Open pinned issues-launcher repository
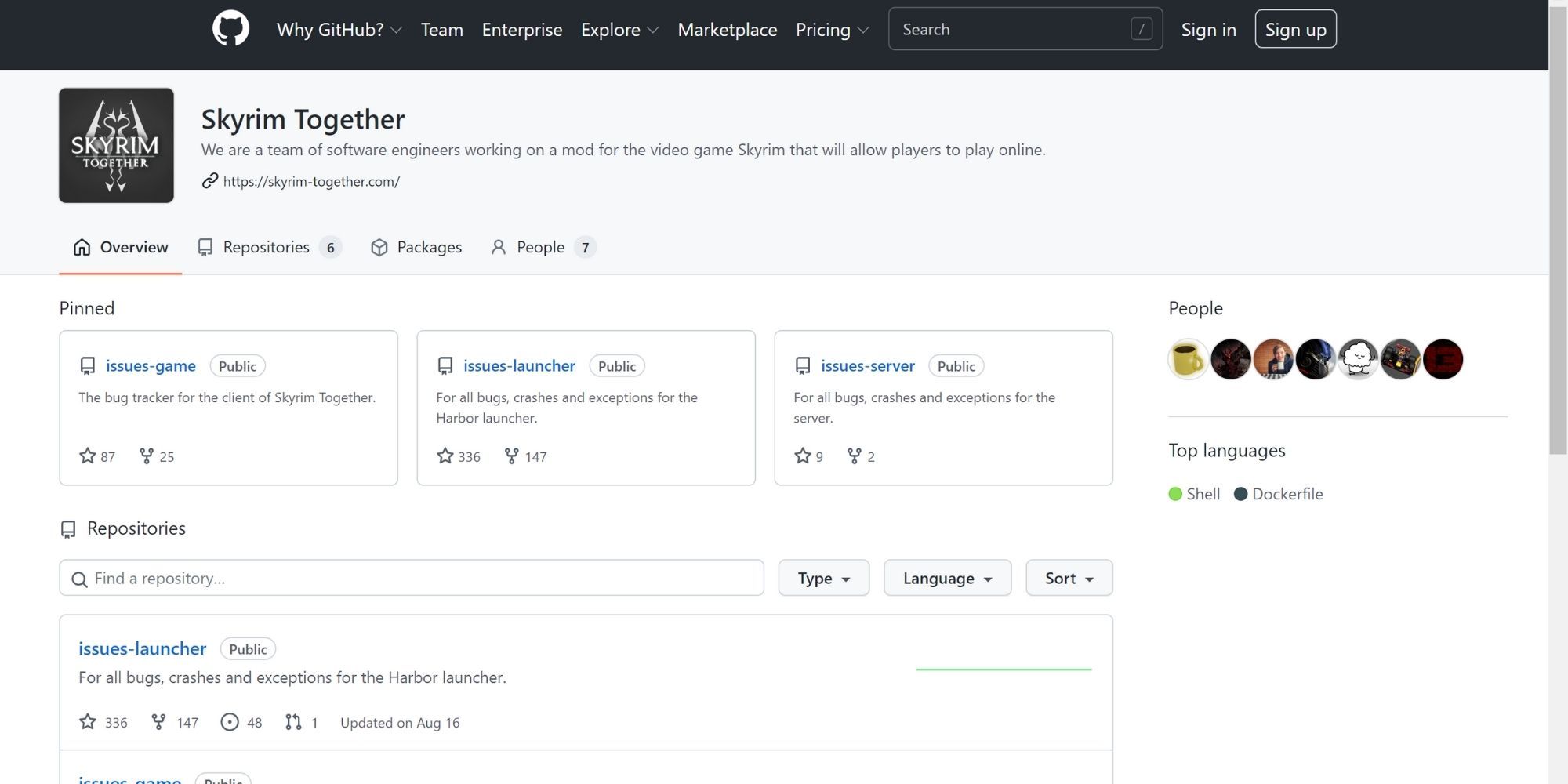 click(x=519, y=365)
